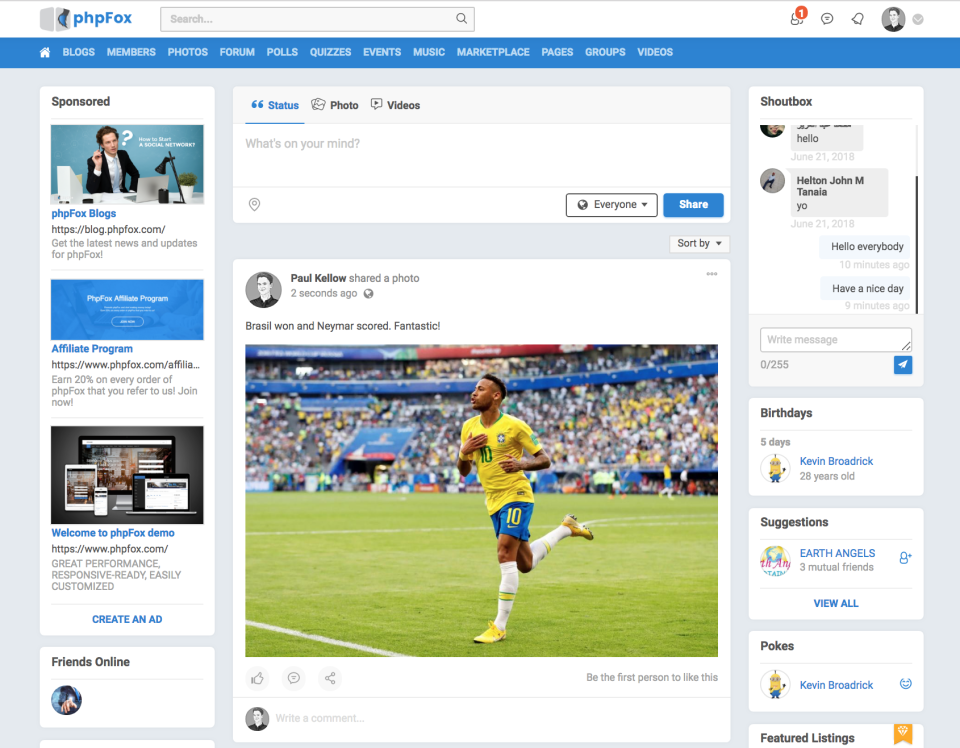Share the post using the share icon

330,678
